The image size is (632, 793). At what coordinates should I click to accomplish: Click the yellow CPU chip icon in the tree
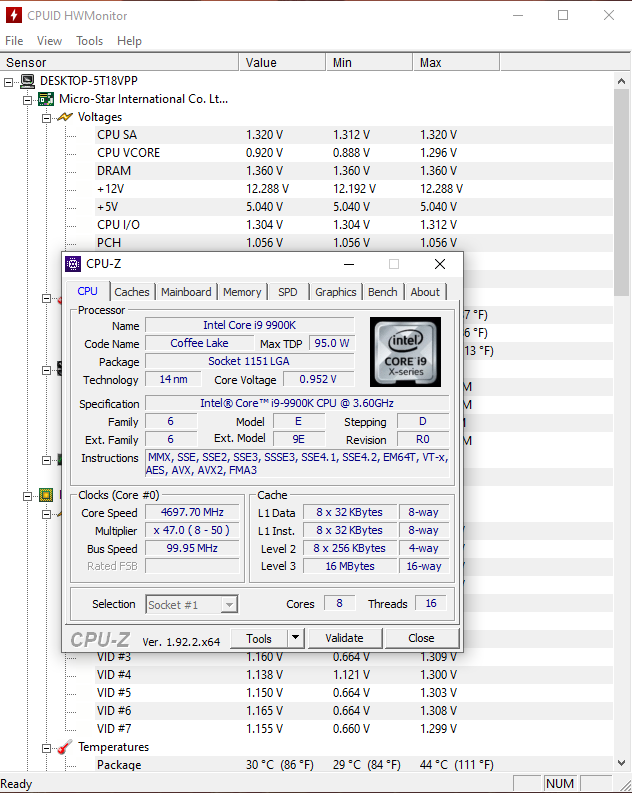(x=46, y=495)
